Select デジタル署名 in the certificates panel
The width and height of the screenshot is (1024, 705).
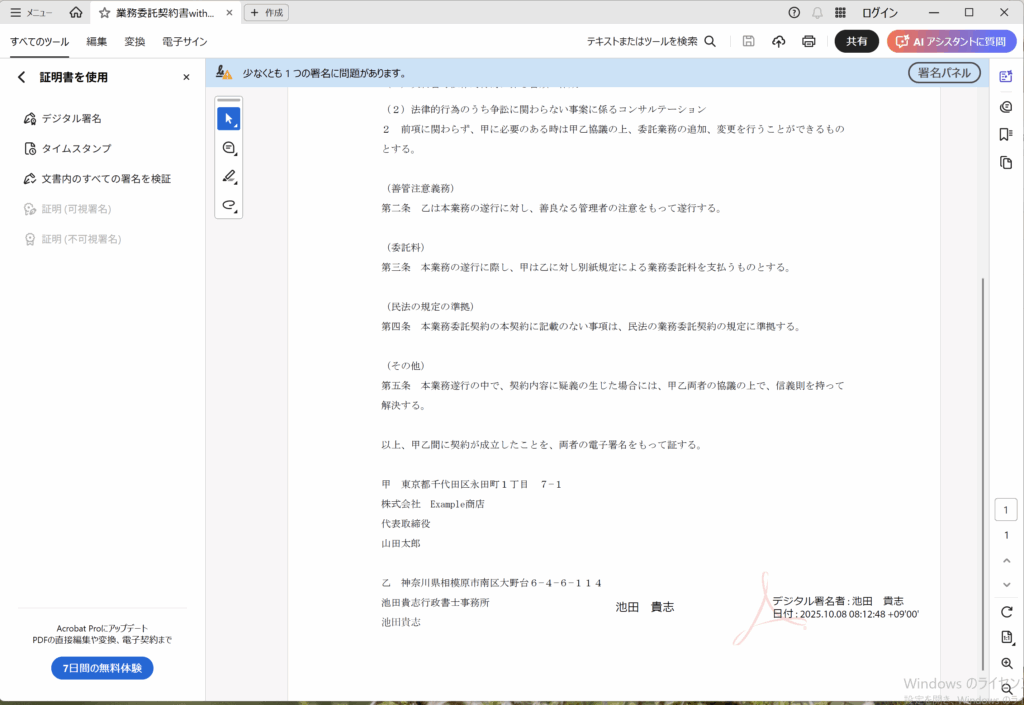[71, 118]
